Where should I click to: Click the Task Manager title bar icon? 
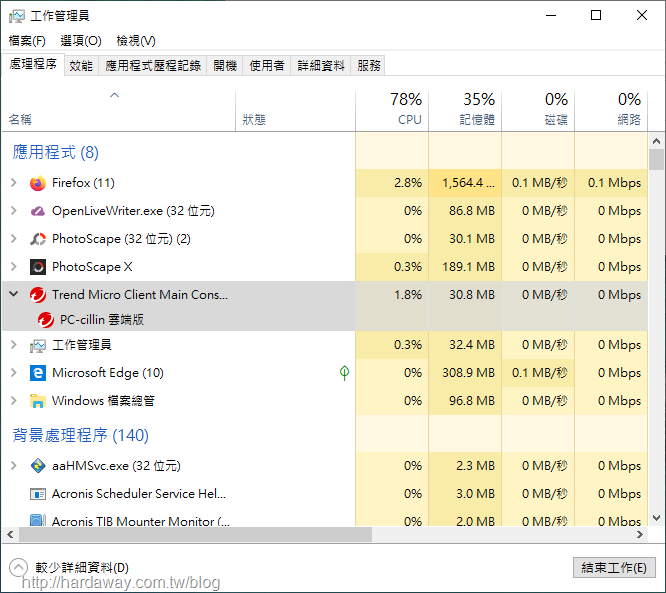point(17,16)
